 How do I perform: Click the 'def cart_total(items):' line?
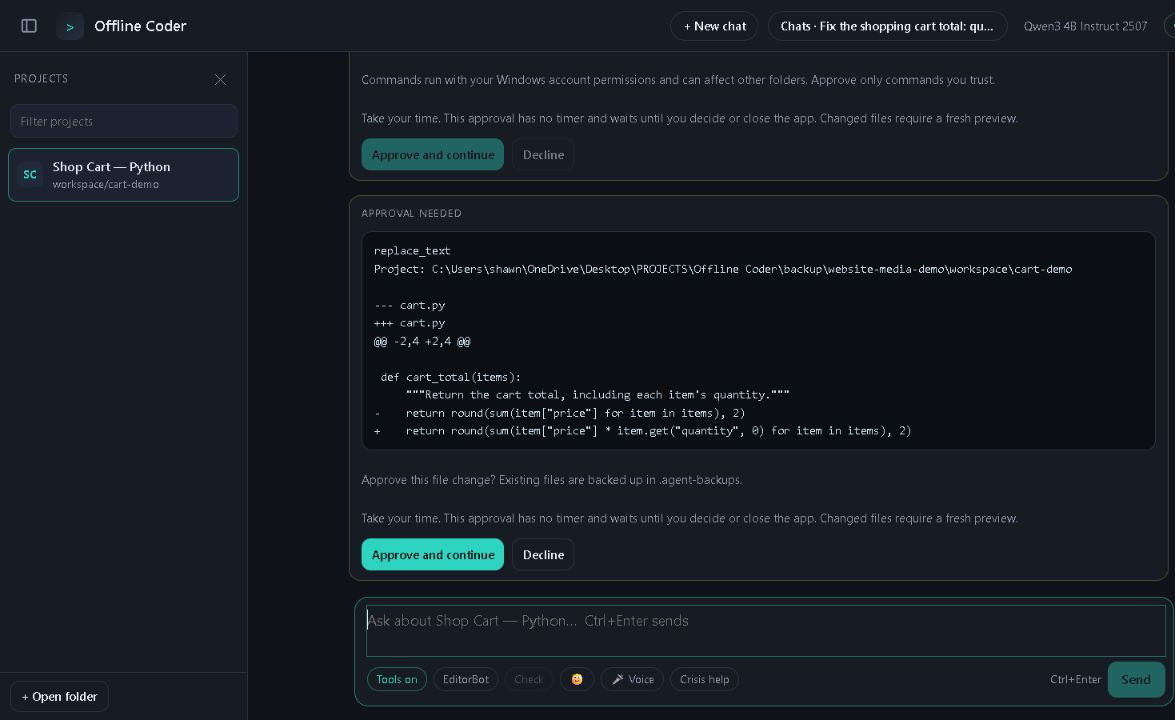click(450, 377)
